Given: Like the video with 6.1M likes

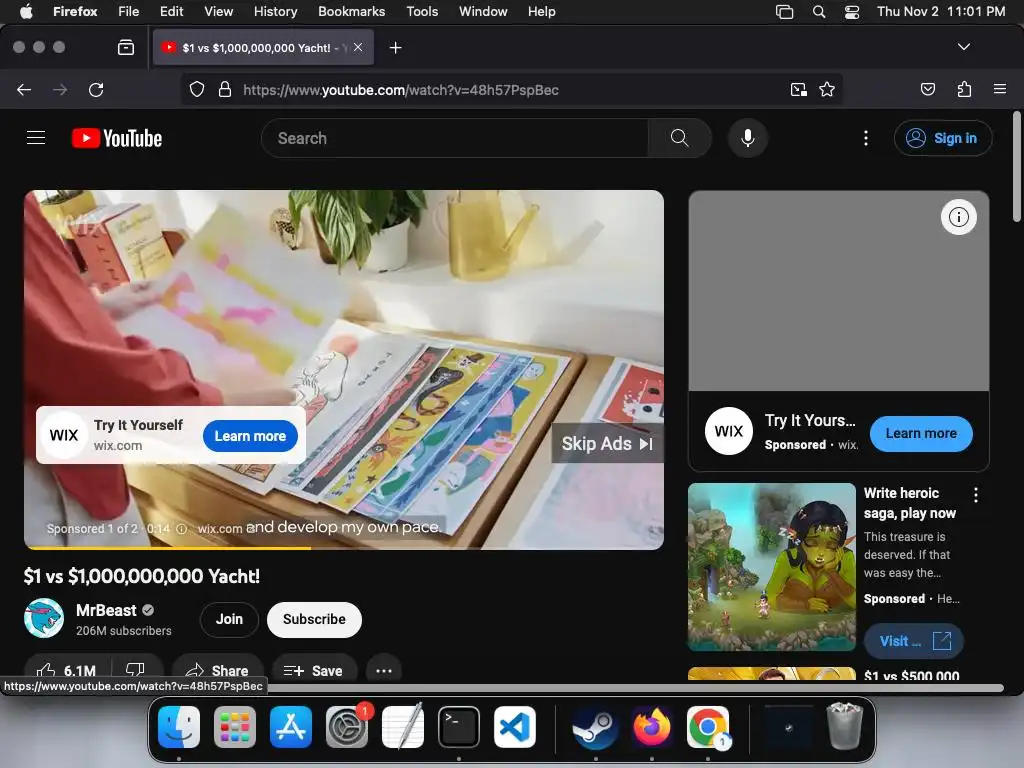Looking at the screenshot, I should pyautogui.click(x=67, y=671).
